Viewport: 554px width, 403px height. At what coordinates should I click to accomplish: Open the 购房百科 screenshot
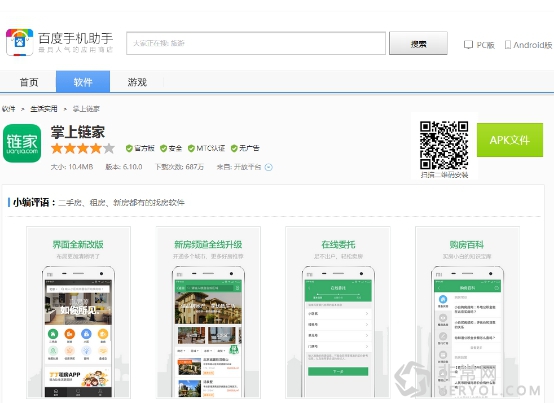coord(467,312)
